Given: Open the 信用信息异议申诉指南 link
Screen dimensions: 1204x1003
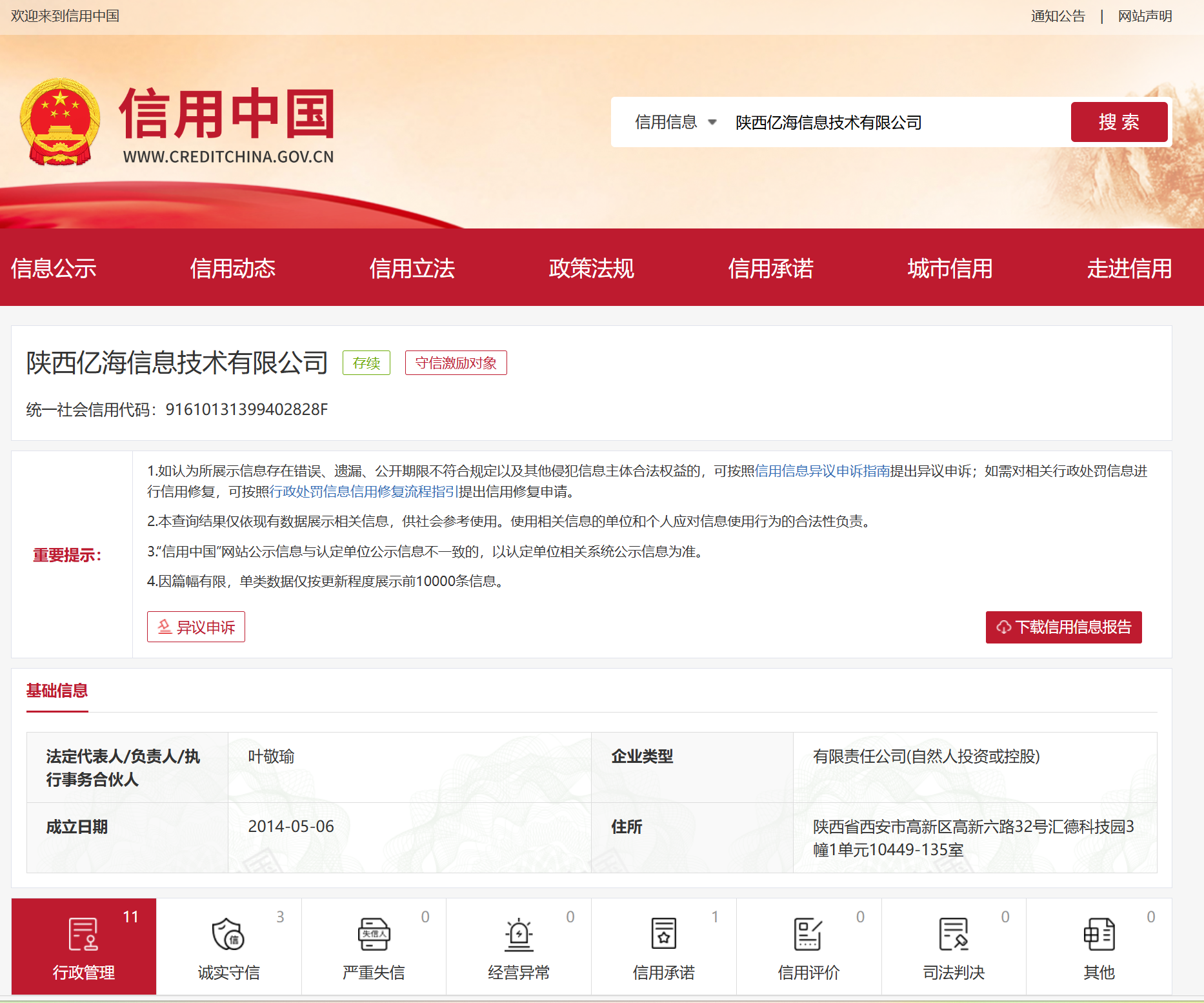Looking at the screenshot, I should click(823, 471).
